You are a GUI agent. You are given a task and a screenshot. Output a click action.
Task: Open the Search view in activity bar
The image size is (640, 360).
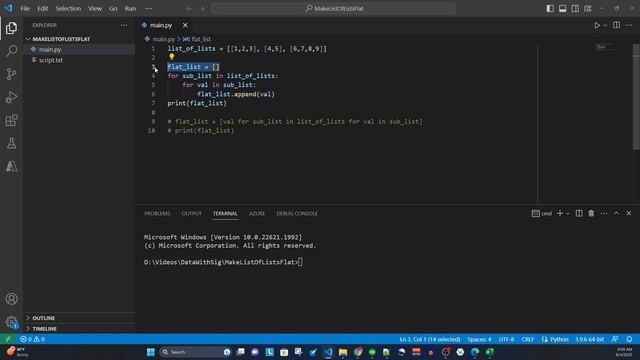coord(11,51)
